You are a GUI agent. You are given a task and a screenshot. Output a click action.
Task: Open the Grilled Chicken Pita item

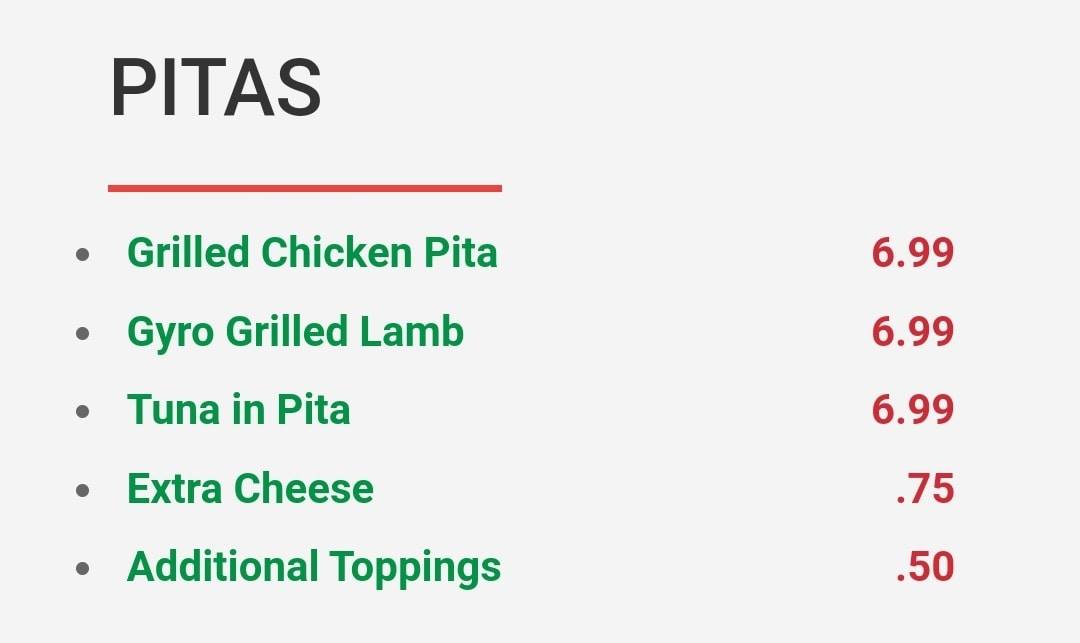(x=312, y=253)
